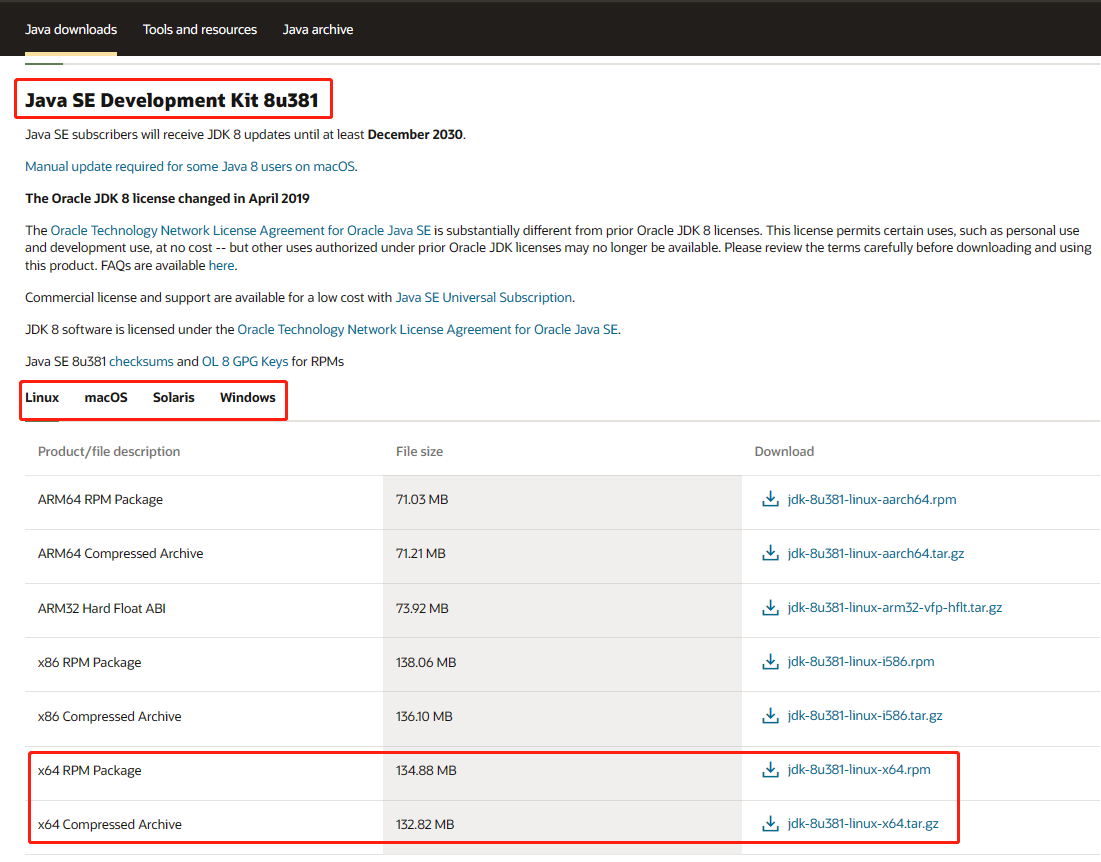Click download icon beside jdk-8u381-linux-i586.tar.gz
This screenshot has height=862, width=1101.
click(770, 715)
